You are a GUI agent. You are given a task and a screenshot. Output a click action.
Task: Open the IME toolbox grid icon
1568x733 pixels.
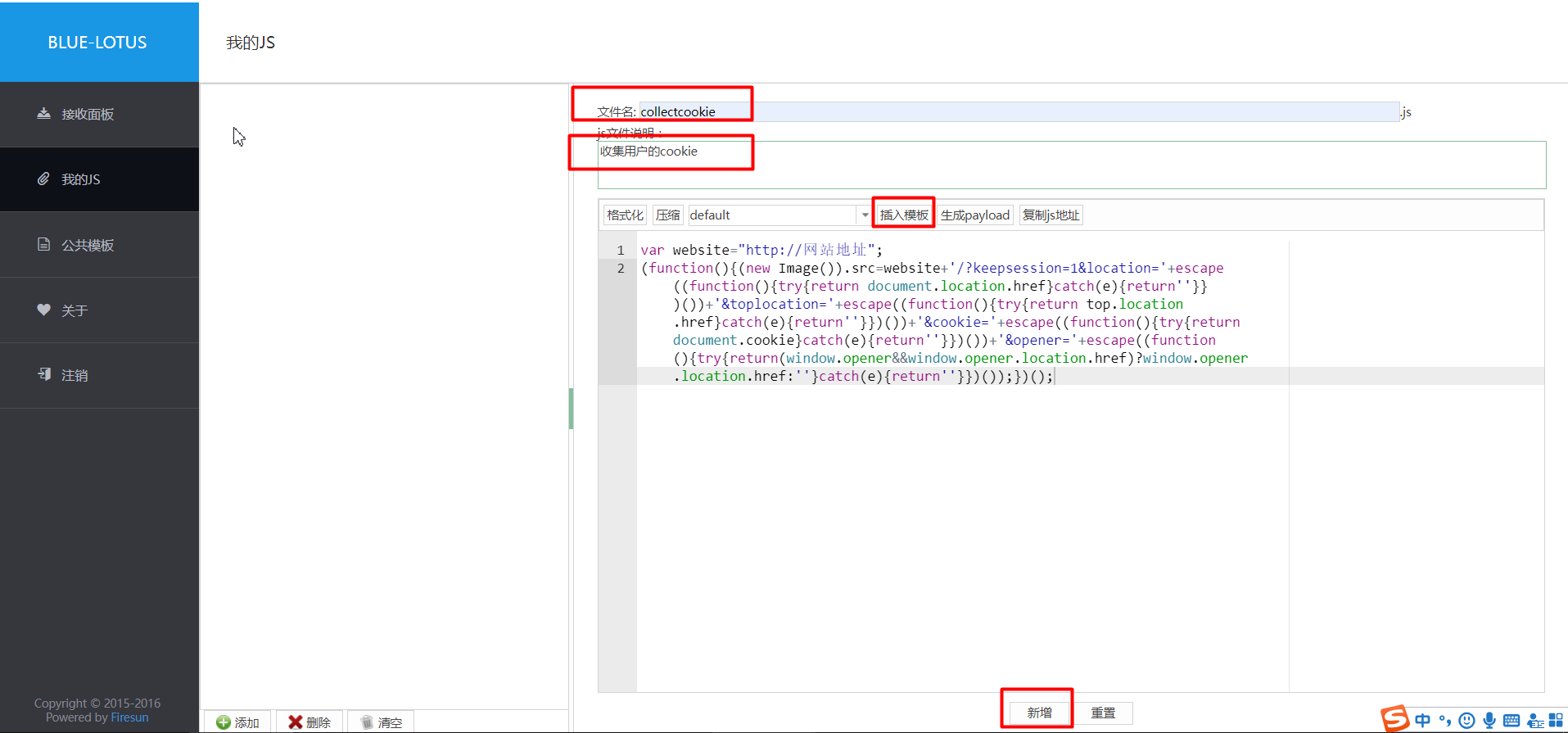coord(1557,720)
